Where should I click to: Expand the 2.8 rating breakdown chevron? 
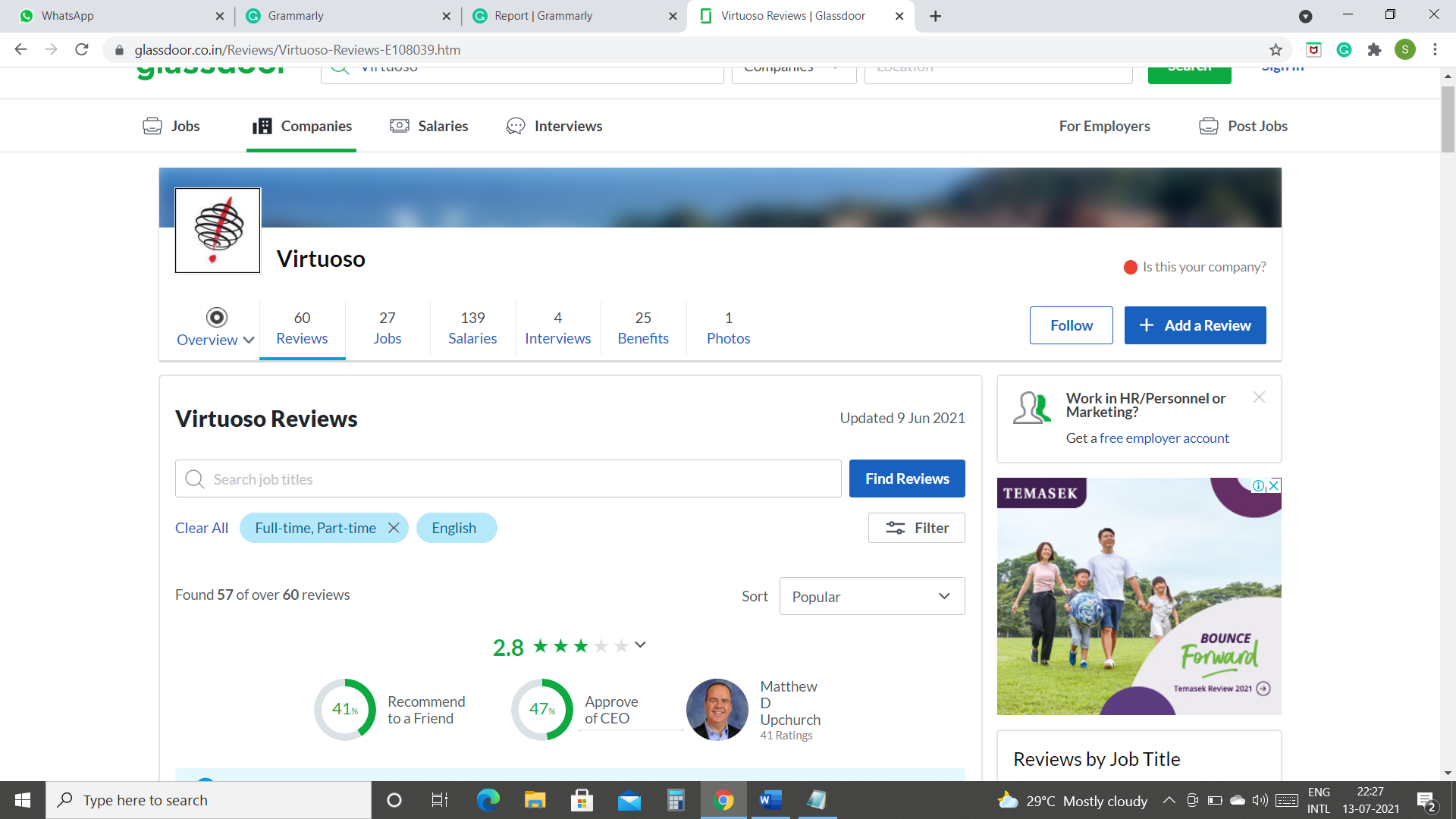pyautogui.click(x=640, y=645)
